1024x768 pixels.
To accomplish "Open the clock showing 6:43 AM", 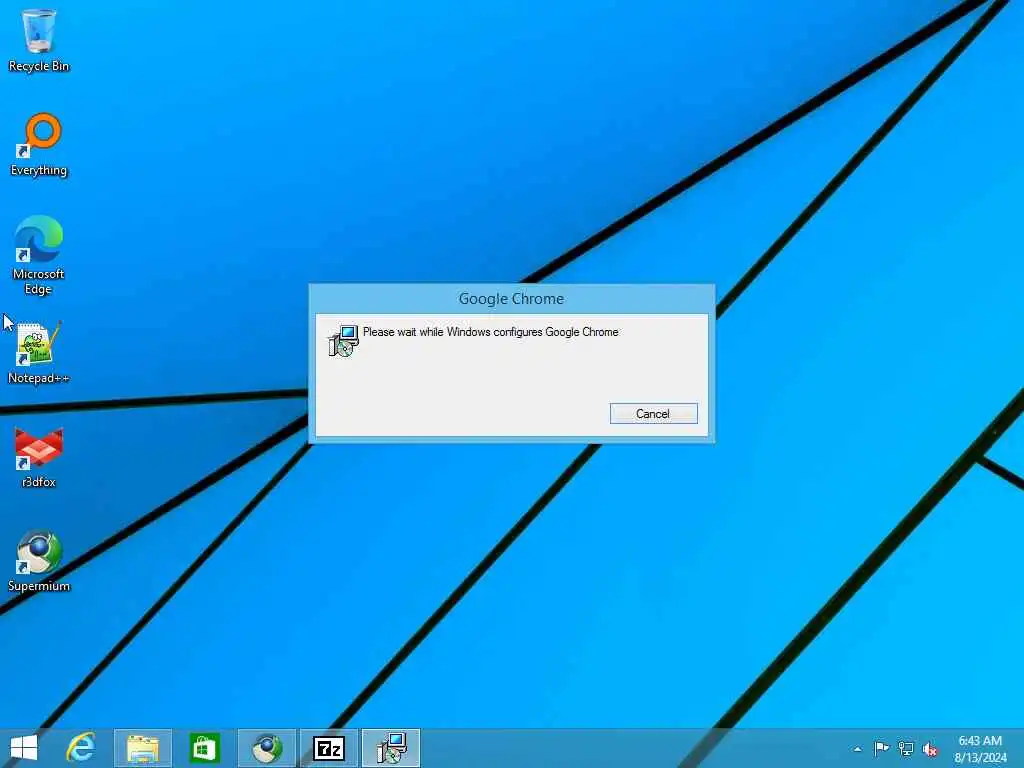I will (980, 748).
